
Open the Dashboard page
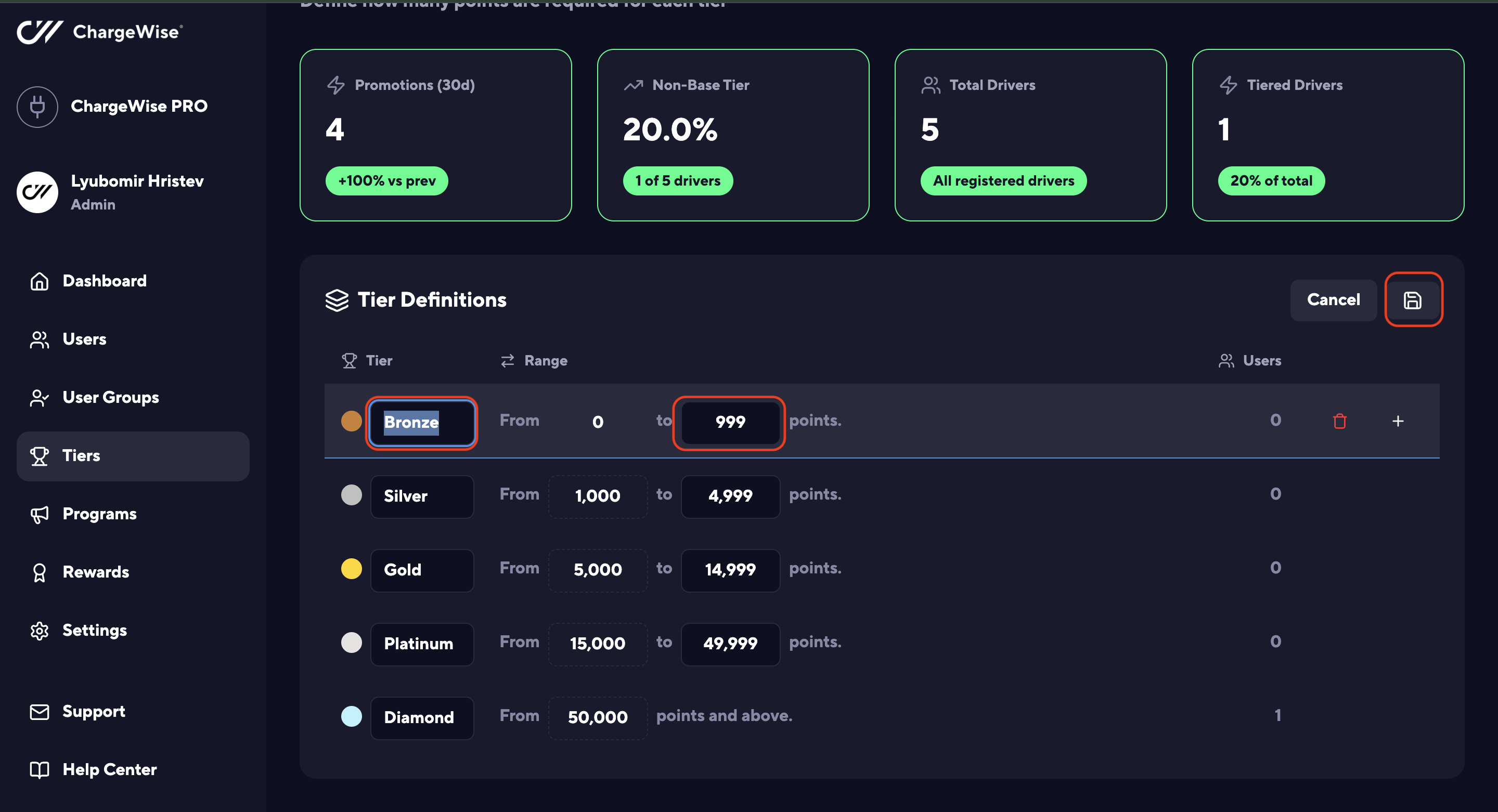point(104,281)
